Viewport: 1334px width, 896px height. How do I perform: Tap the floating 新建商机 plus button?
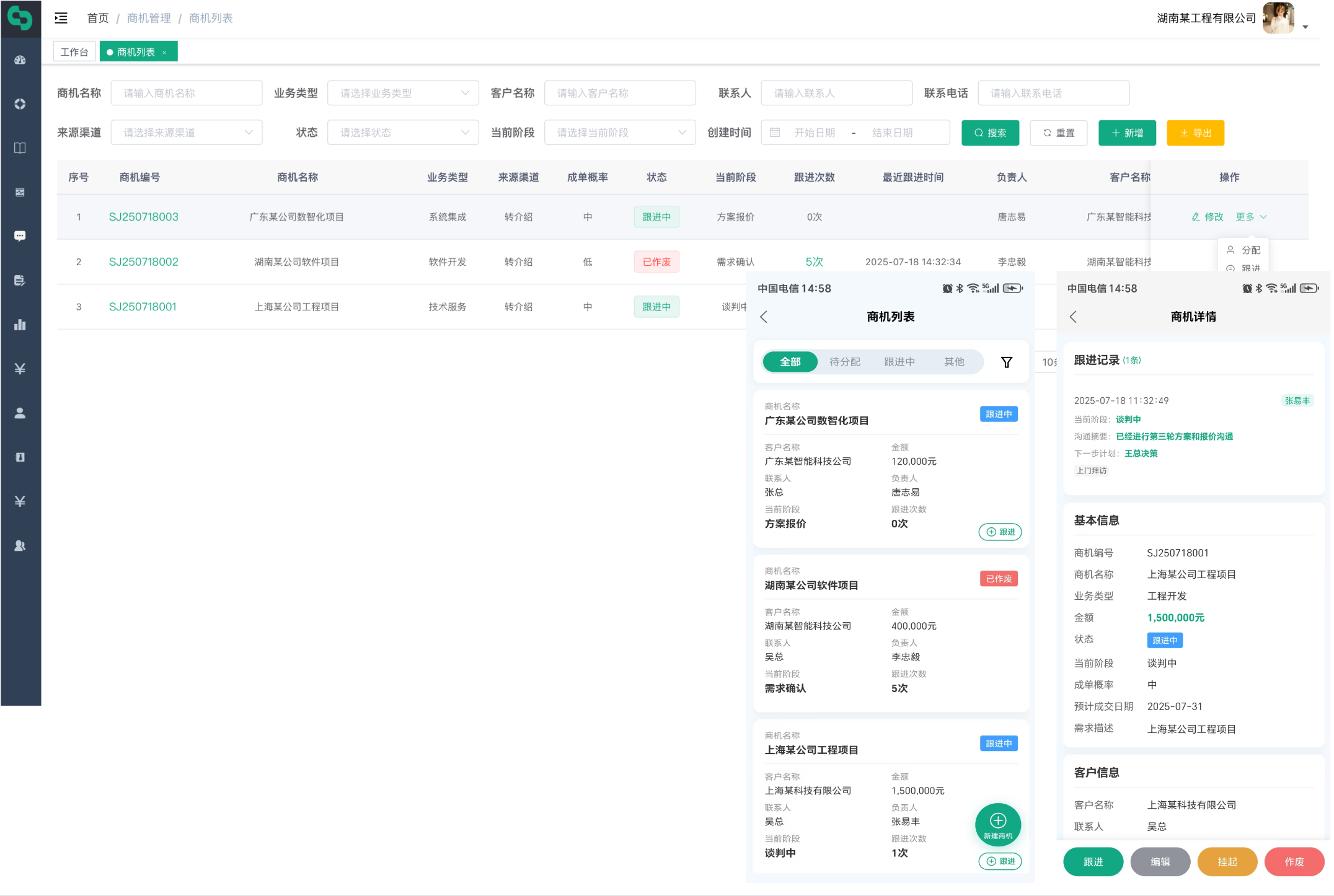tap(997, 825)
